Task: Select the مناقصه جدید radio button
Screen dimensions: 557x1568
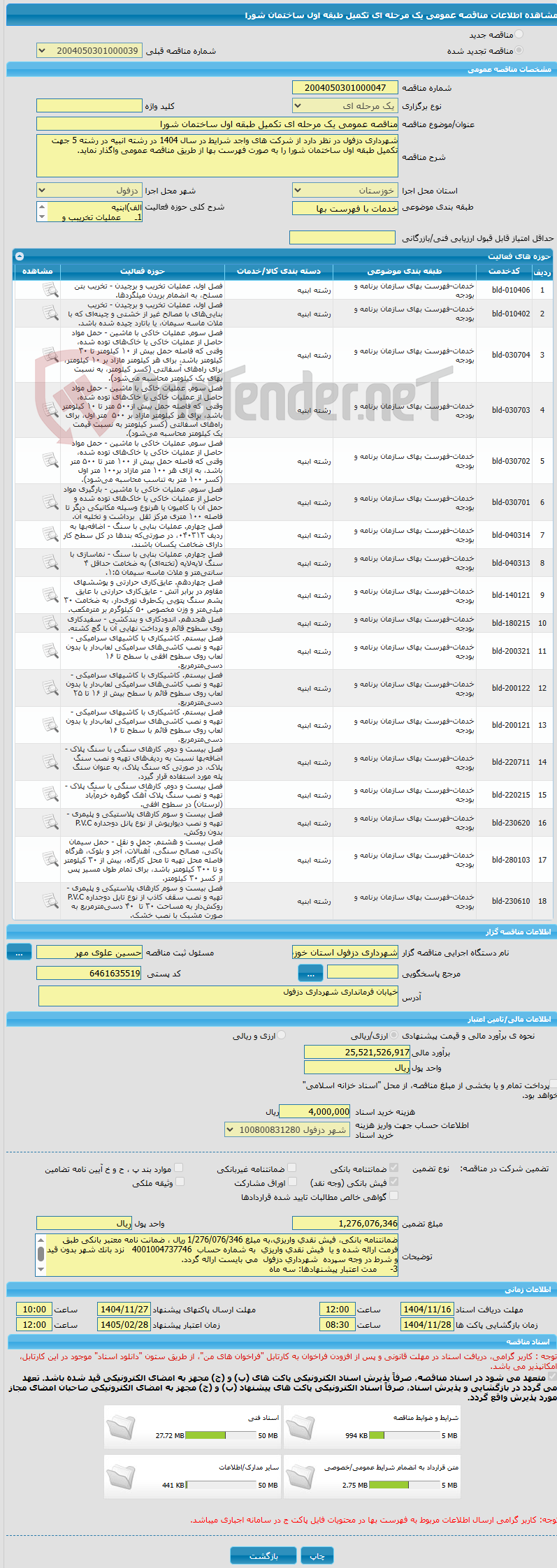Action: (x=519, y=34)
